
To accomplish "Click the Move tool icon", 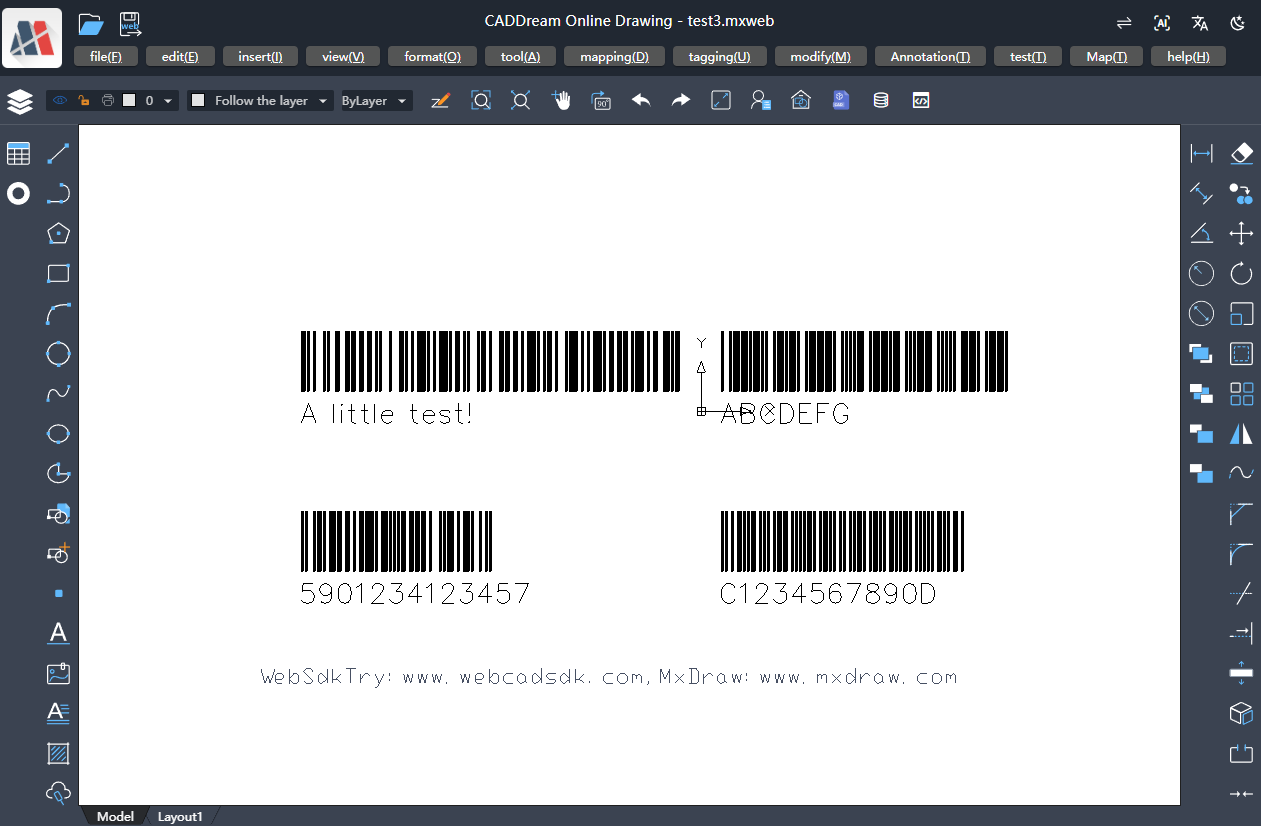I will tap(1241, 234).
